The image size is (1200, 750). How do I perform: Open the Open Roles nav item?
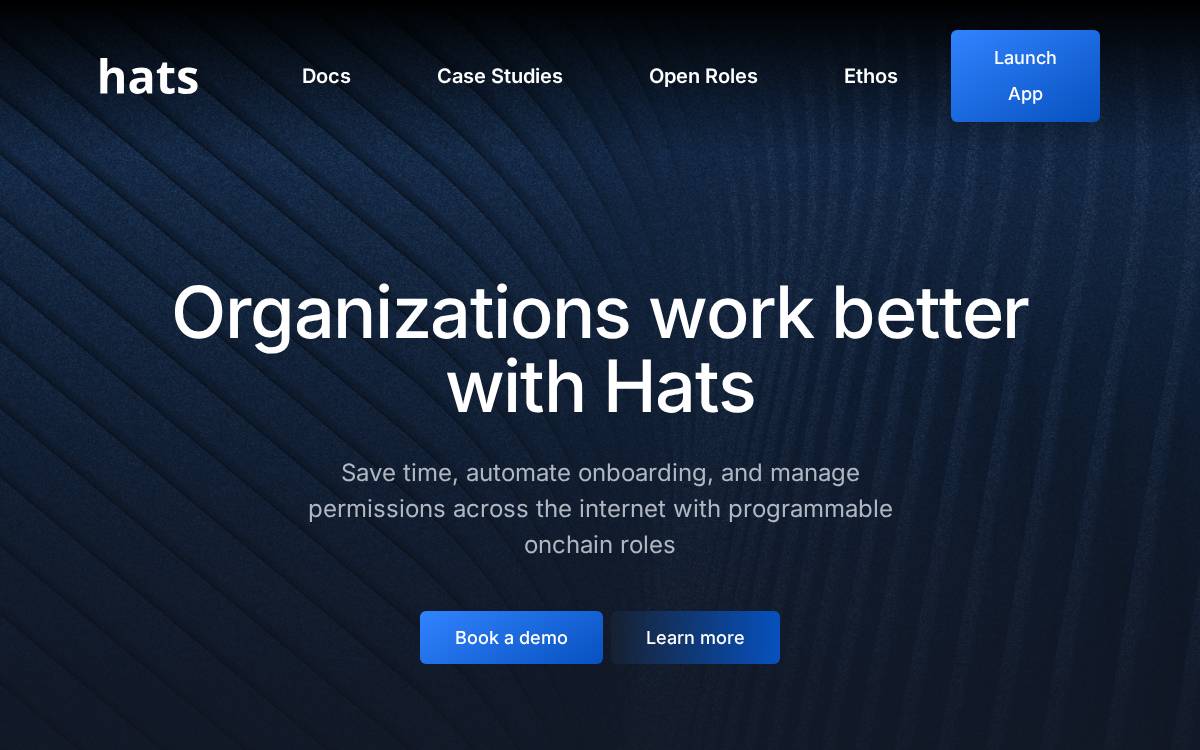(703, 76)
